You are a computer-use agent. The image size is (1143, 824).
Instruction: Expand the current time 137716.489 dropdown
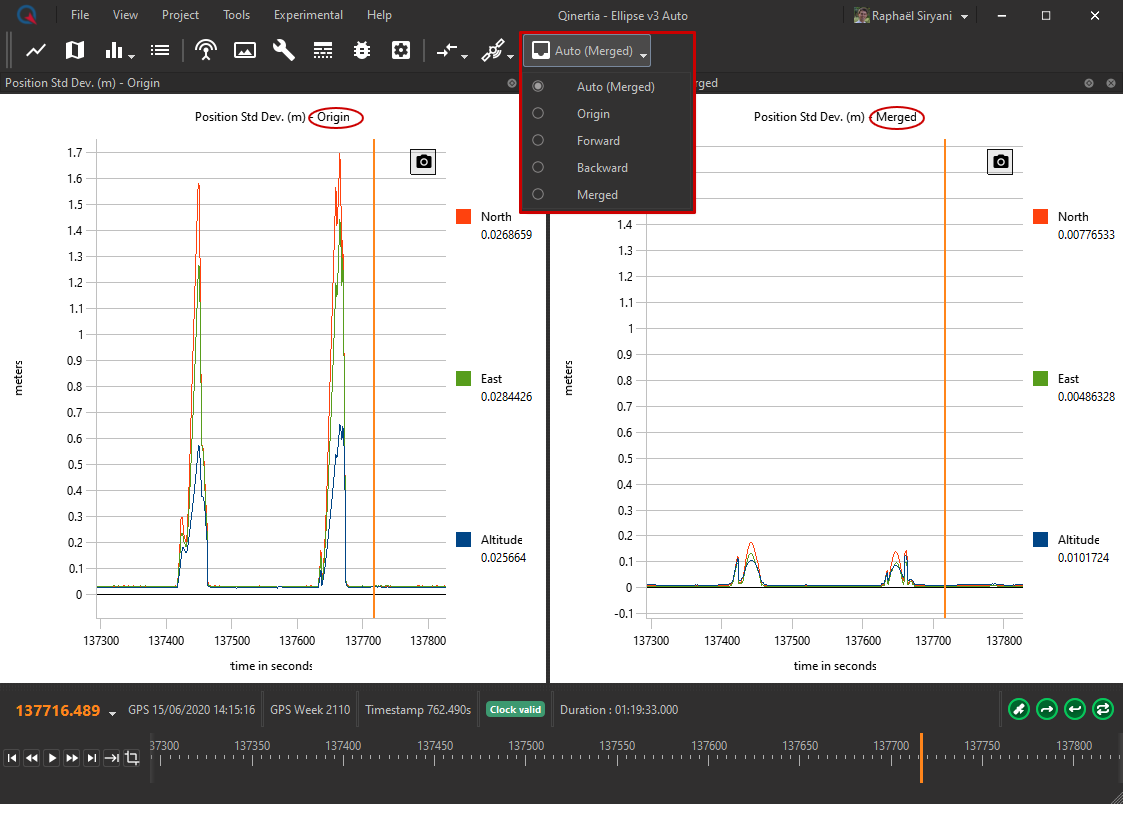(x=113, y=713)
